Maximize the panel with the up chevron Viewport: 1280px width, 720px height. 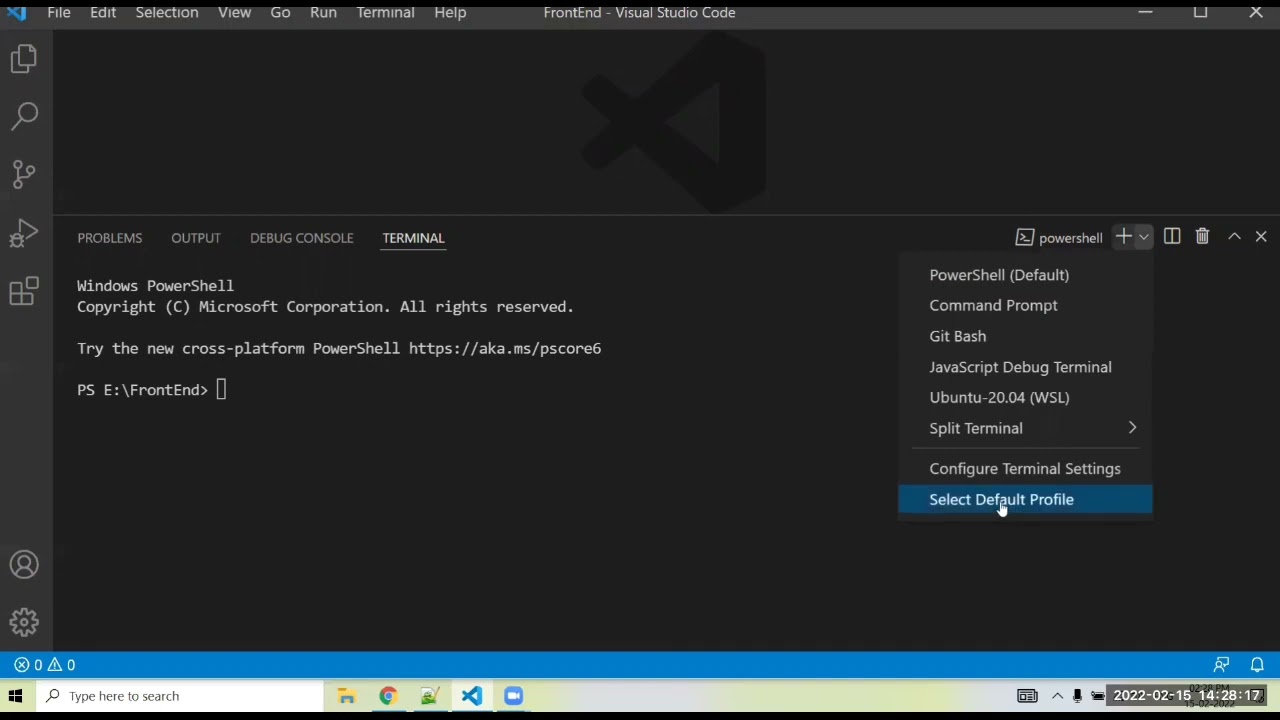click(1234, 237)
